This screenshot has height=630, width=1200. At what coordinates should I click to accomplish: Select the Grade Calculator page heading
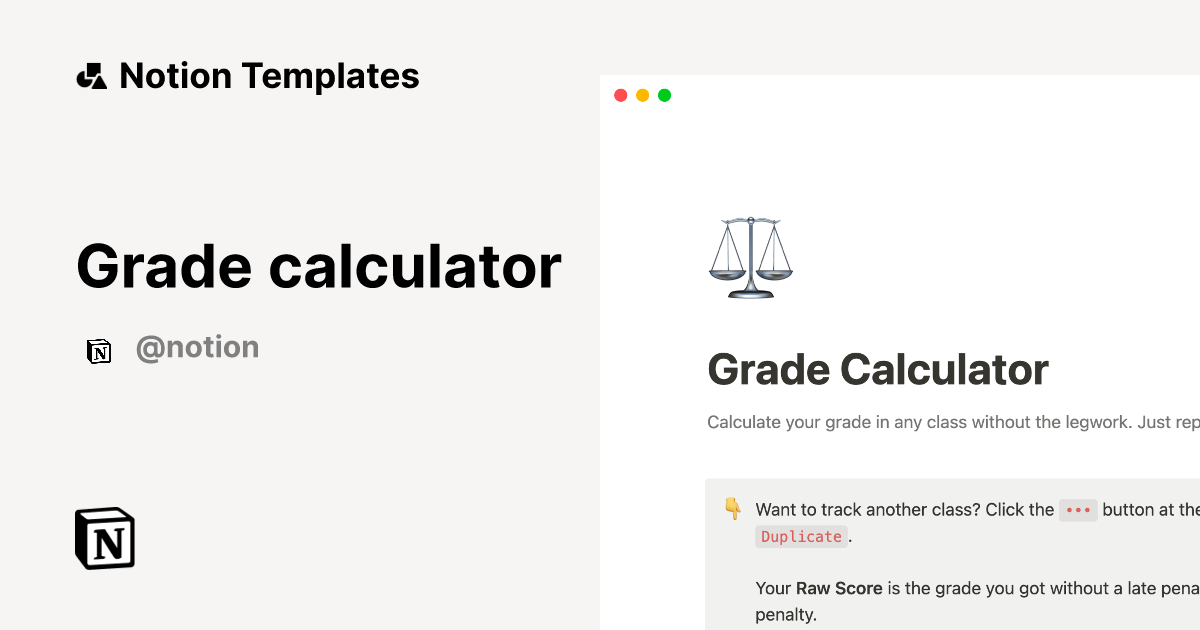coord(877,370)
